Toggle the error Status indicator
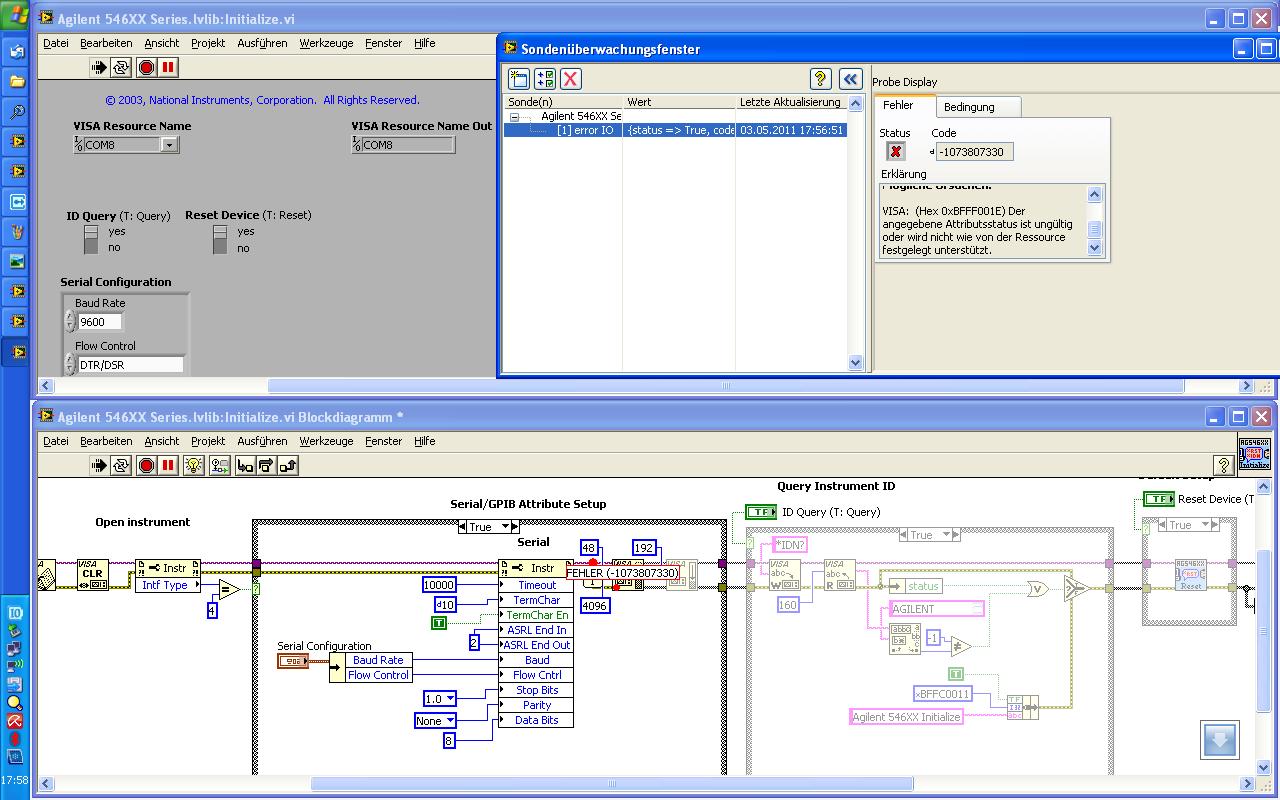Viewport: 1280px width, 800px height. [x=896, y=151]
